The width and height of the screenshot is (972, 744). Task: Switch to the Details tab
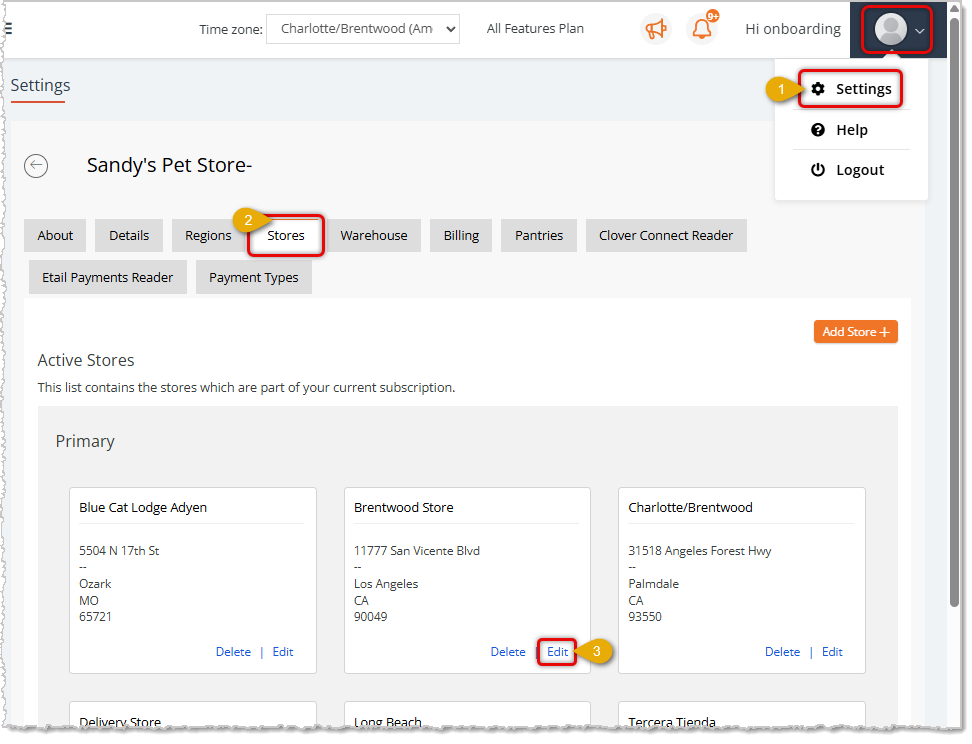129,236
